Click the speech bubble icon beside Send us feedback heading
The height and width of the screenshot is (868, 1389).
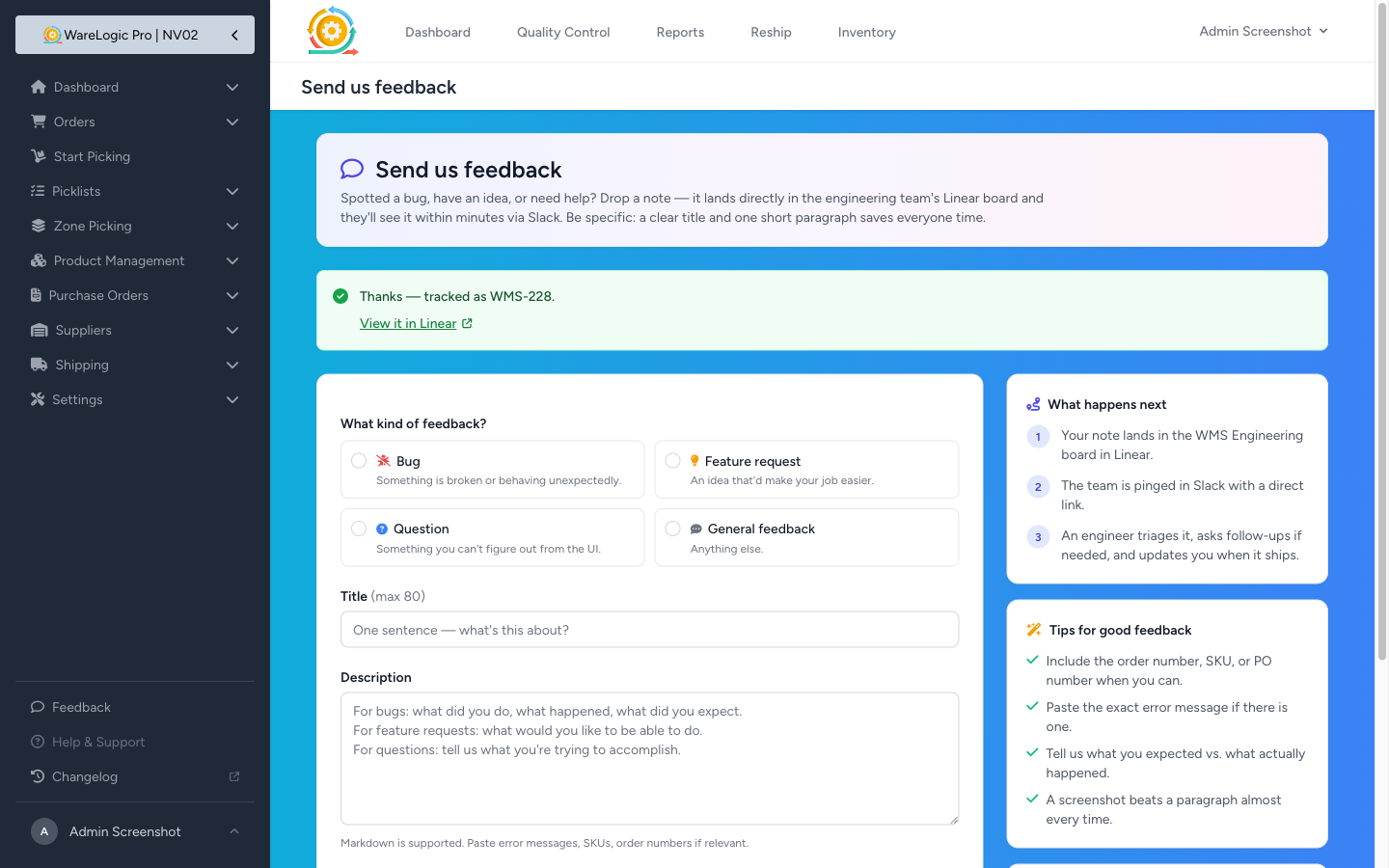[x=352, y=169]
